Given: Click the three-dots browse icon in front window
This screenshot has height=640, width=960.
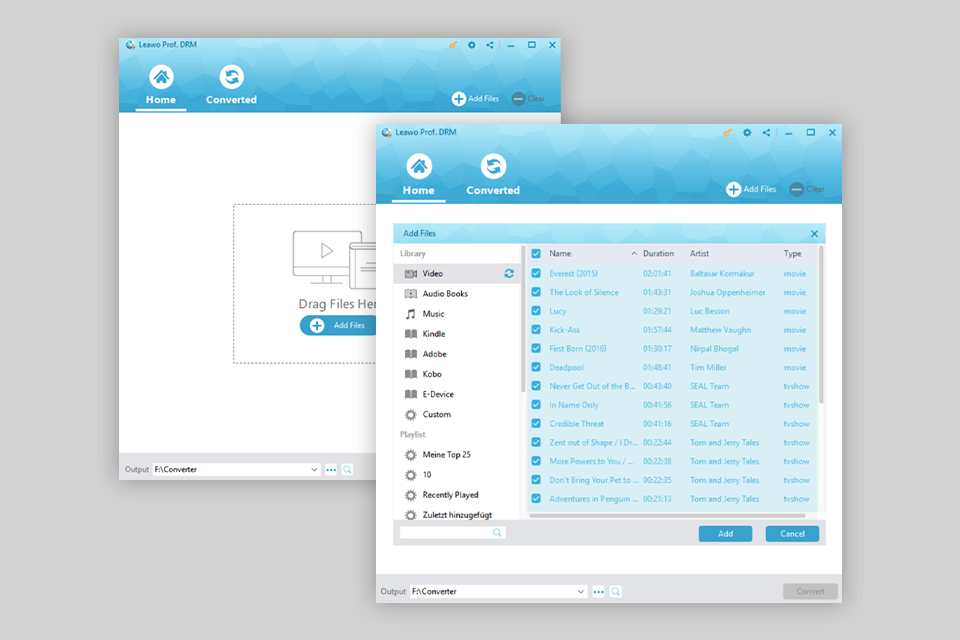Looking at the screenshot, I should [599, 592].
